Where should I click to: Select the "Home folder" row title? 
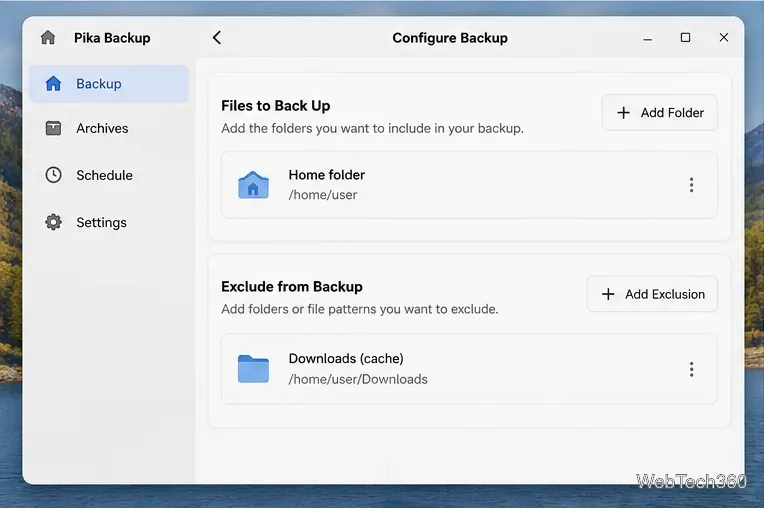tap(326, 175)
